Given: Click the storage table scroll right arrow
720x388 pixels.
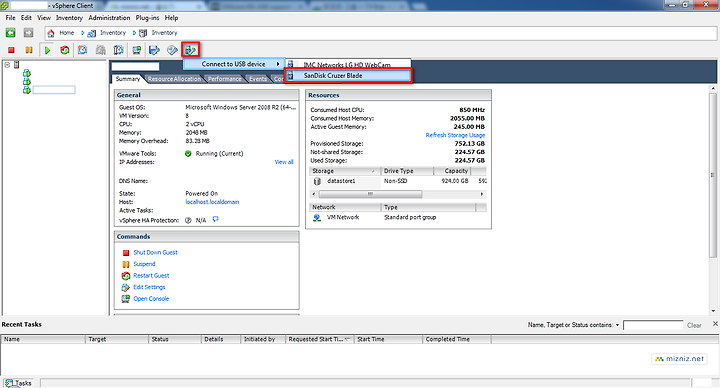Looking at the screenshot, I should click(482, 194).
